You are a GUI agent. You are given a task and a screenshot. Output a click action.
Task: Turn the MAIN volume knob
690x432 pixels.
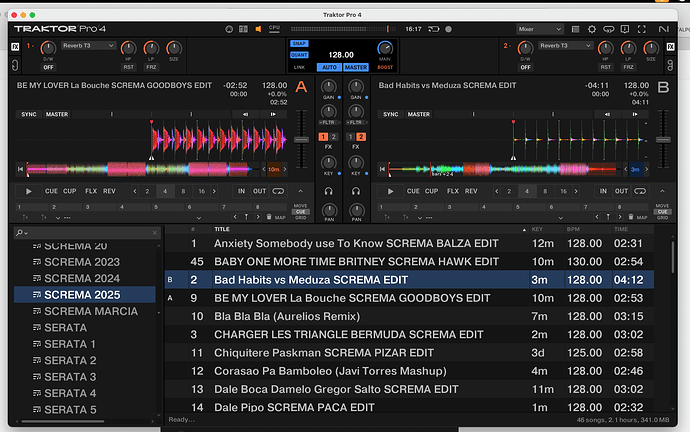pyautogui.click(x=385, y=48)
